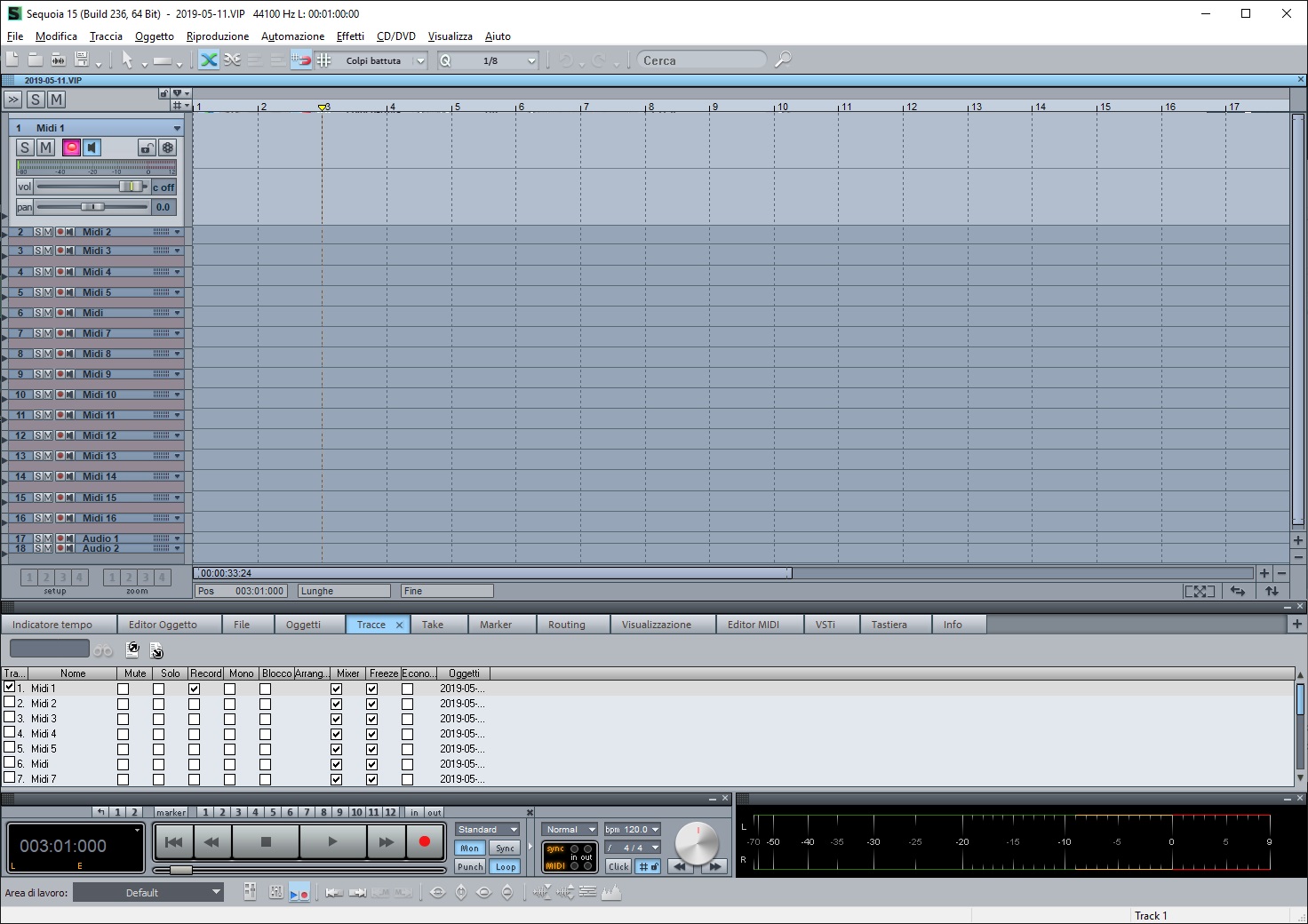Arm record on Midi 1 track header
This screenshot has height=924, width=1308.
coord(71,147)
